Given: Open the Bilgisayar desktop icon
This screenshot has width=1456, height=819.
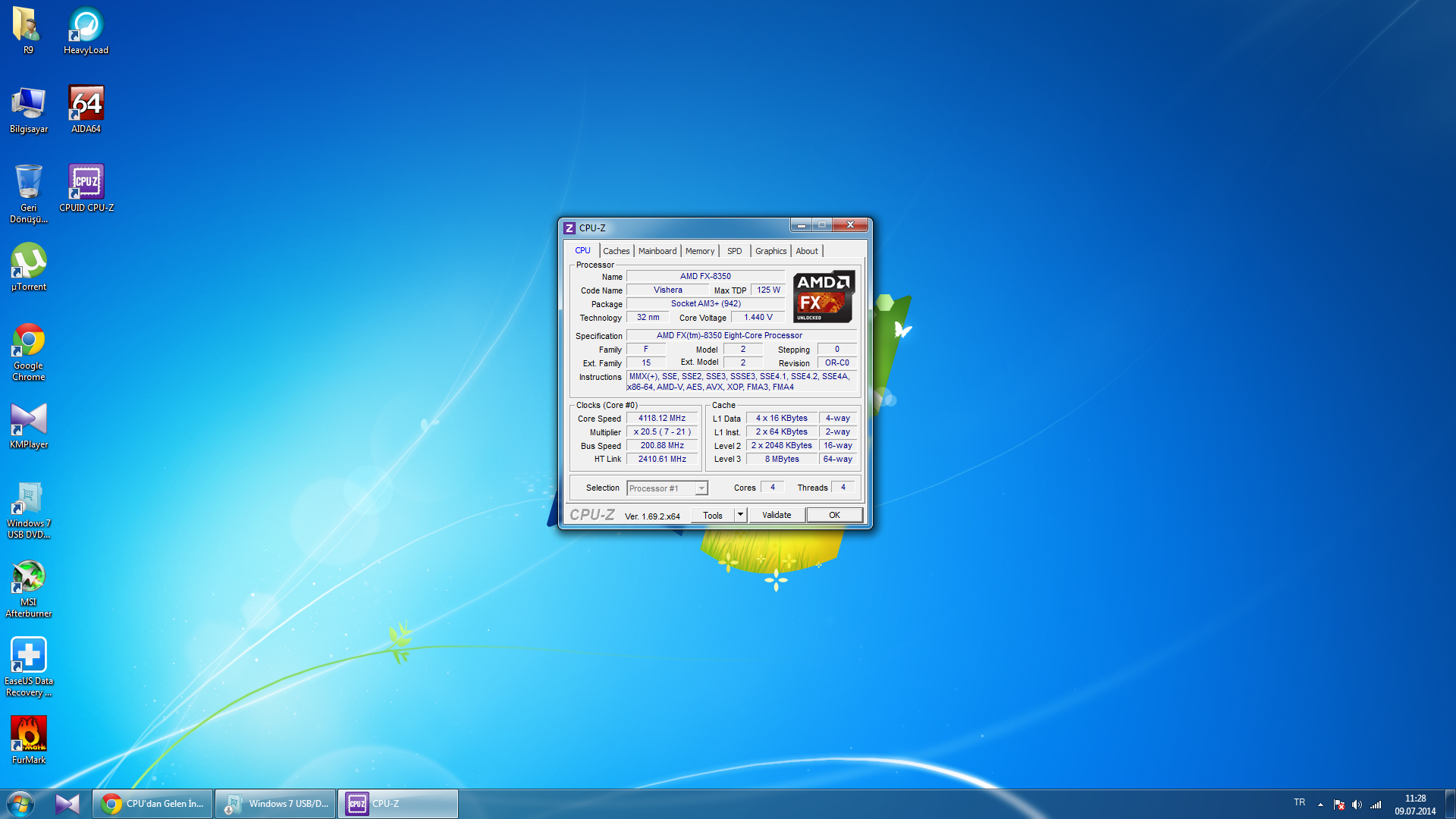Looking at the screenshot, I should tap(28, 109).
